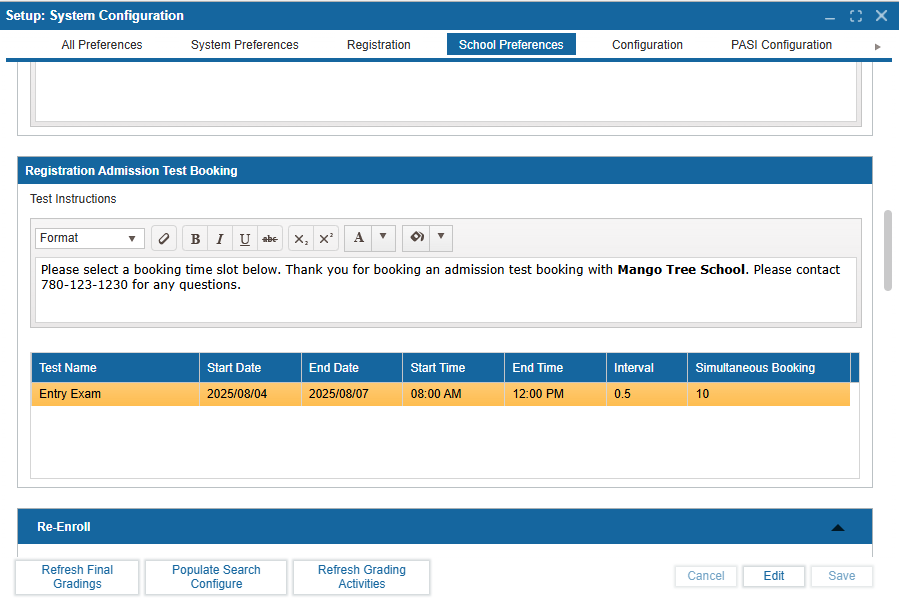Image resolution: width=899 pixels, height=600 pixels.
Task: Click the Edit button
Action: point(774,576)
